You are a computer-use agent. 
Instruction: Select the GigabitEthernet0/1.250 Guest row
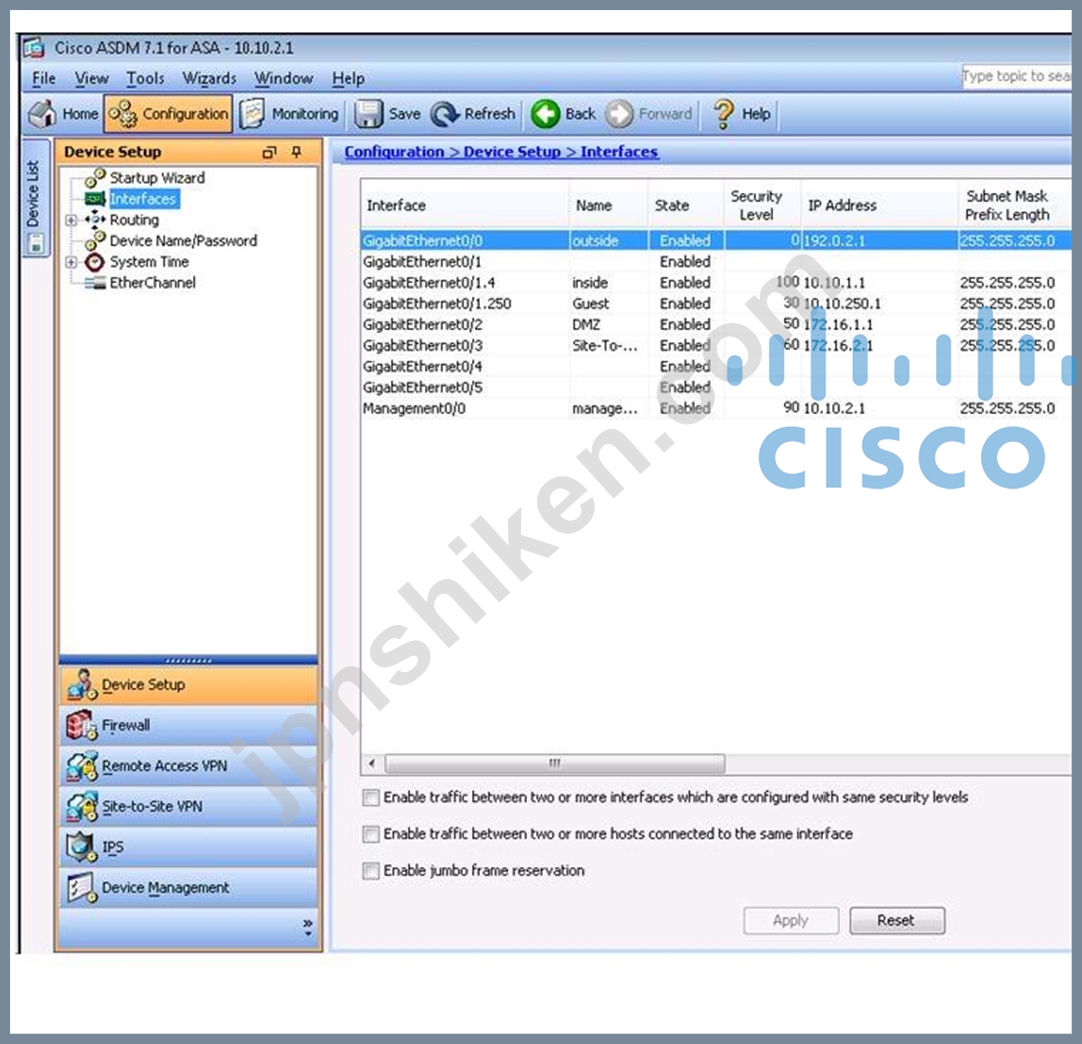click(x=716, y=304)
